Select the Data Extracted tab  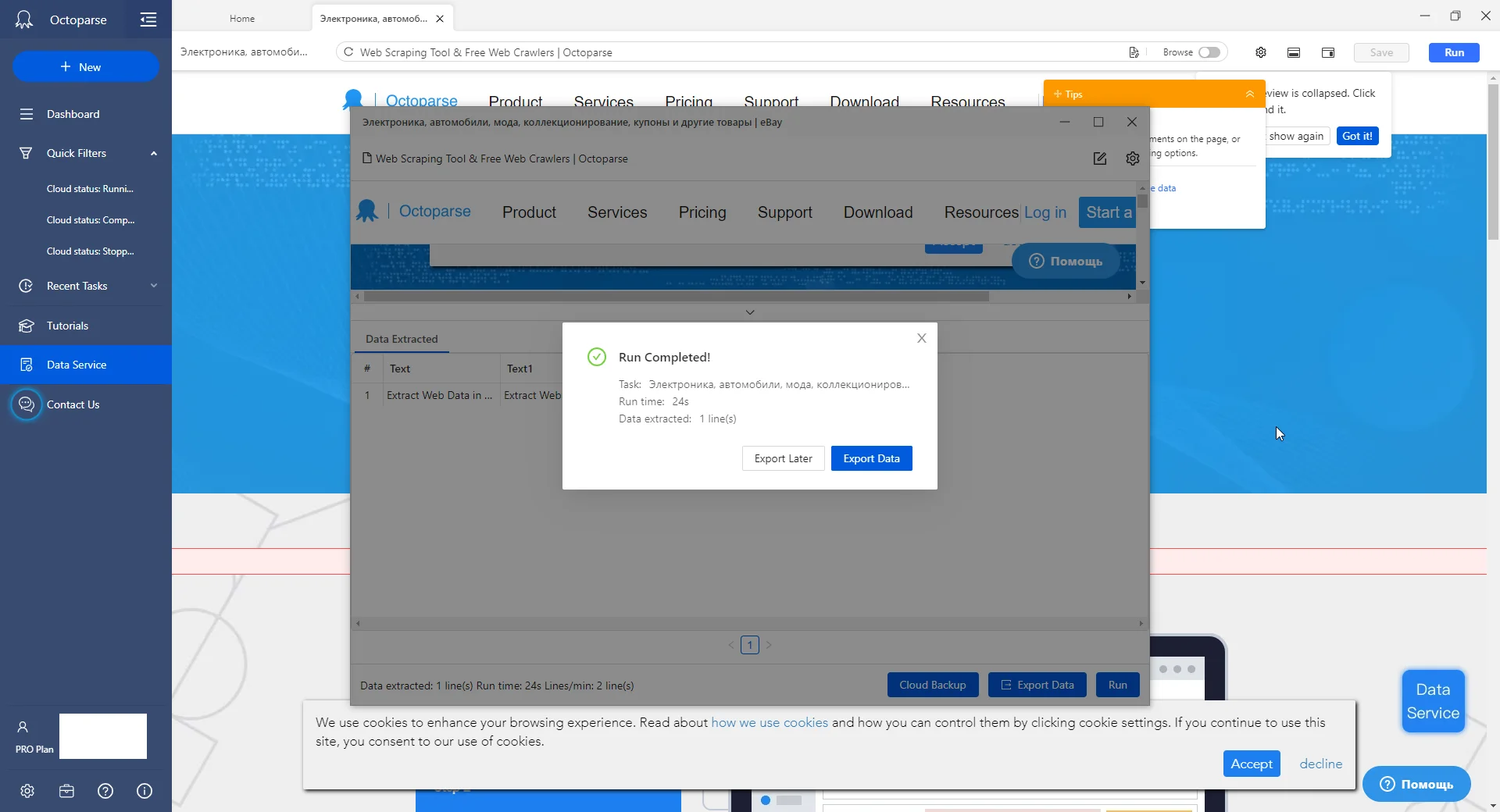(x=402, y=339)
